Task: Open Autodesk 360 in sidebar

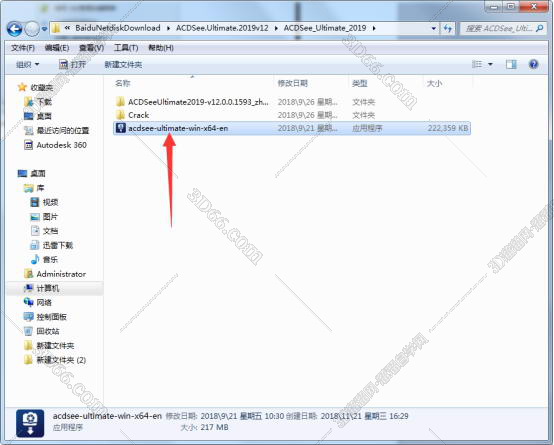Action: pyautogui.click(x=61, y=145)
